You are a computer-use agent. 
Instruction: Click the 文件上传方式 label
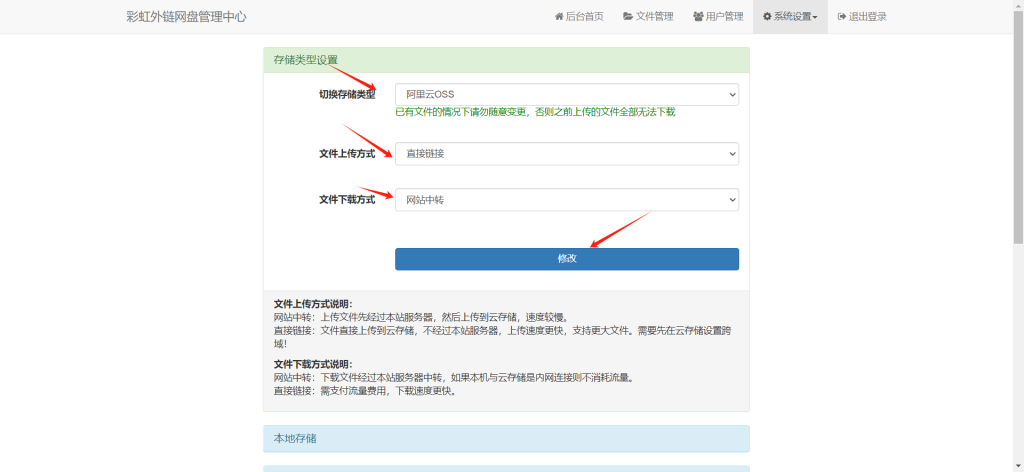(x=347, y=154)
